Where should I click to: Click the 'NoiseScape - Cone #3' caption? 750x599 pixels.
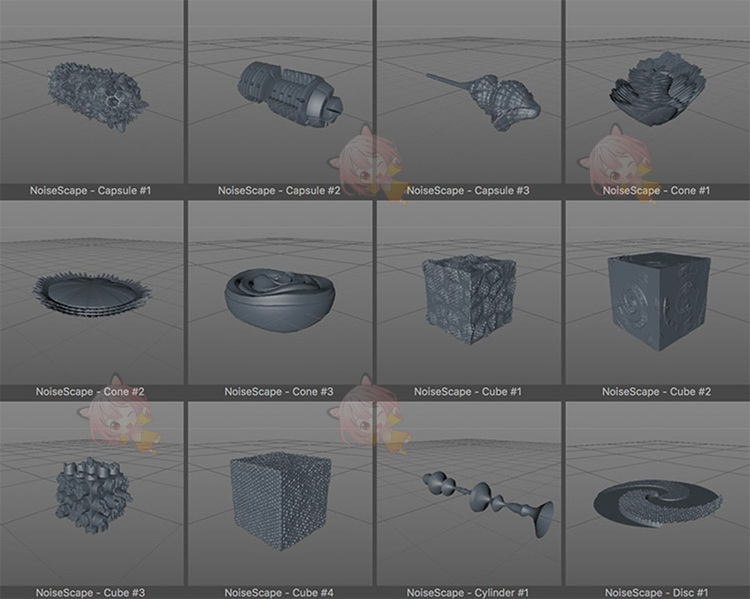(x=279, y=391)
